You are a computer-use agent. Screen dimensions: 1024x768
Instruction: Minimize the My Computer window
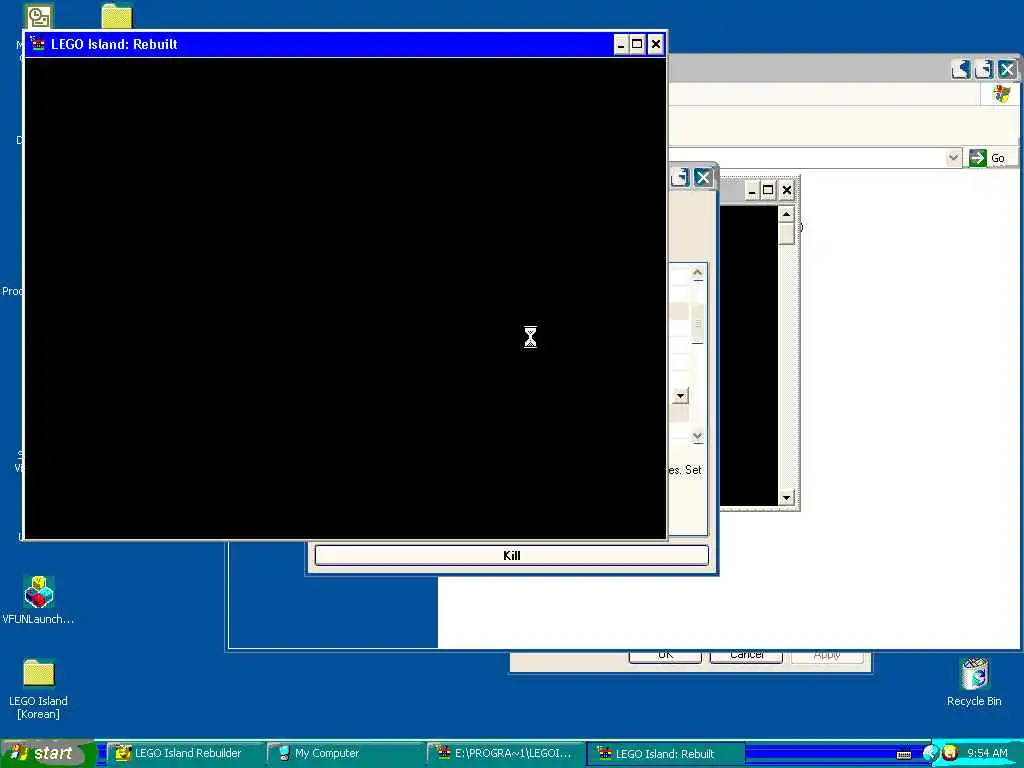961,69
